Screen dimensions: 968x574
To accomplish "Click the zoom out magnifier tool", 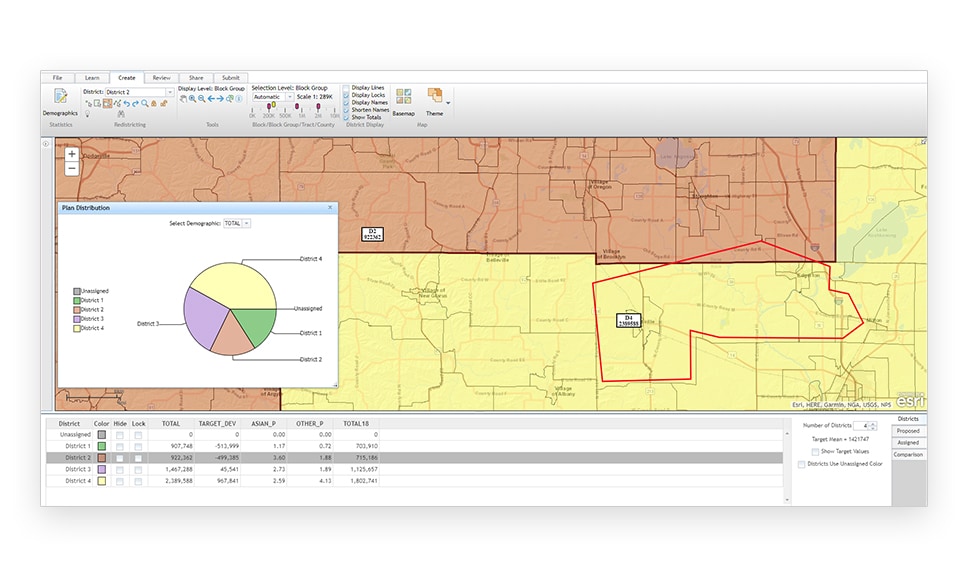I will click(201, 99).
